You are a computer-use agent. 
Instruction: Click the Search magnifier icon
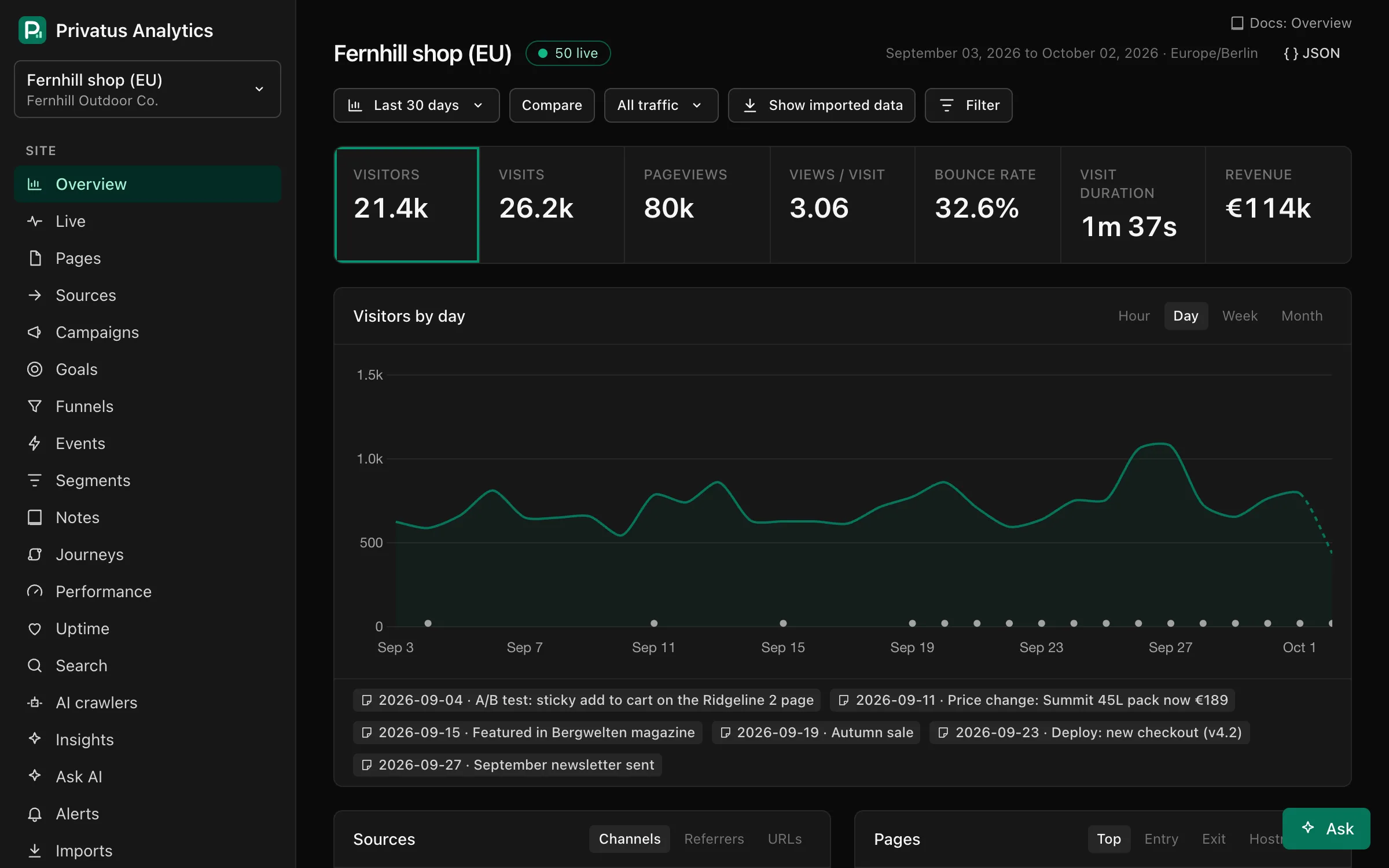(35, 665)
